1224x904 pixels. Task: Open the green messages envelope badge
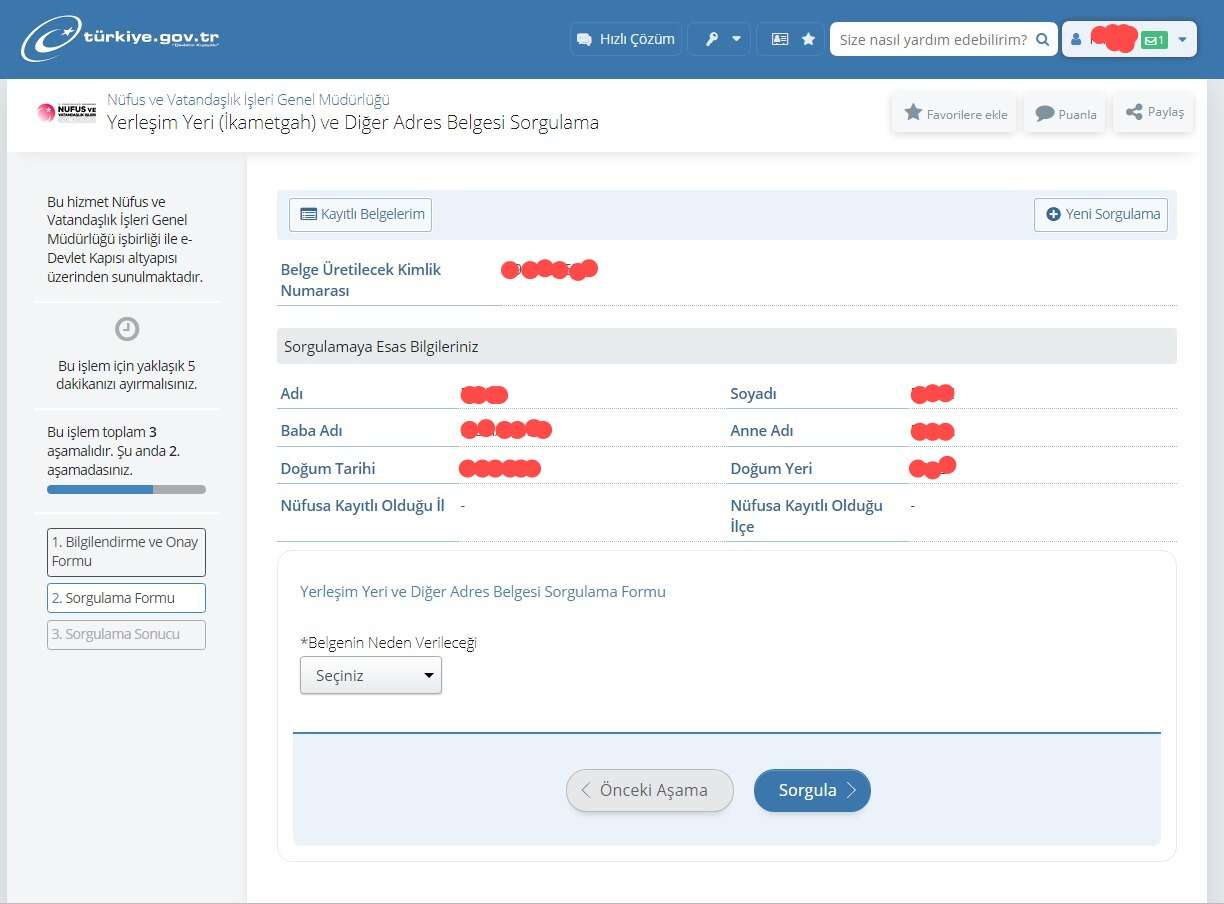(x=1154, y=40)
